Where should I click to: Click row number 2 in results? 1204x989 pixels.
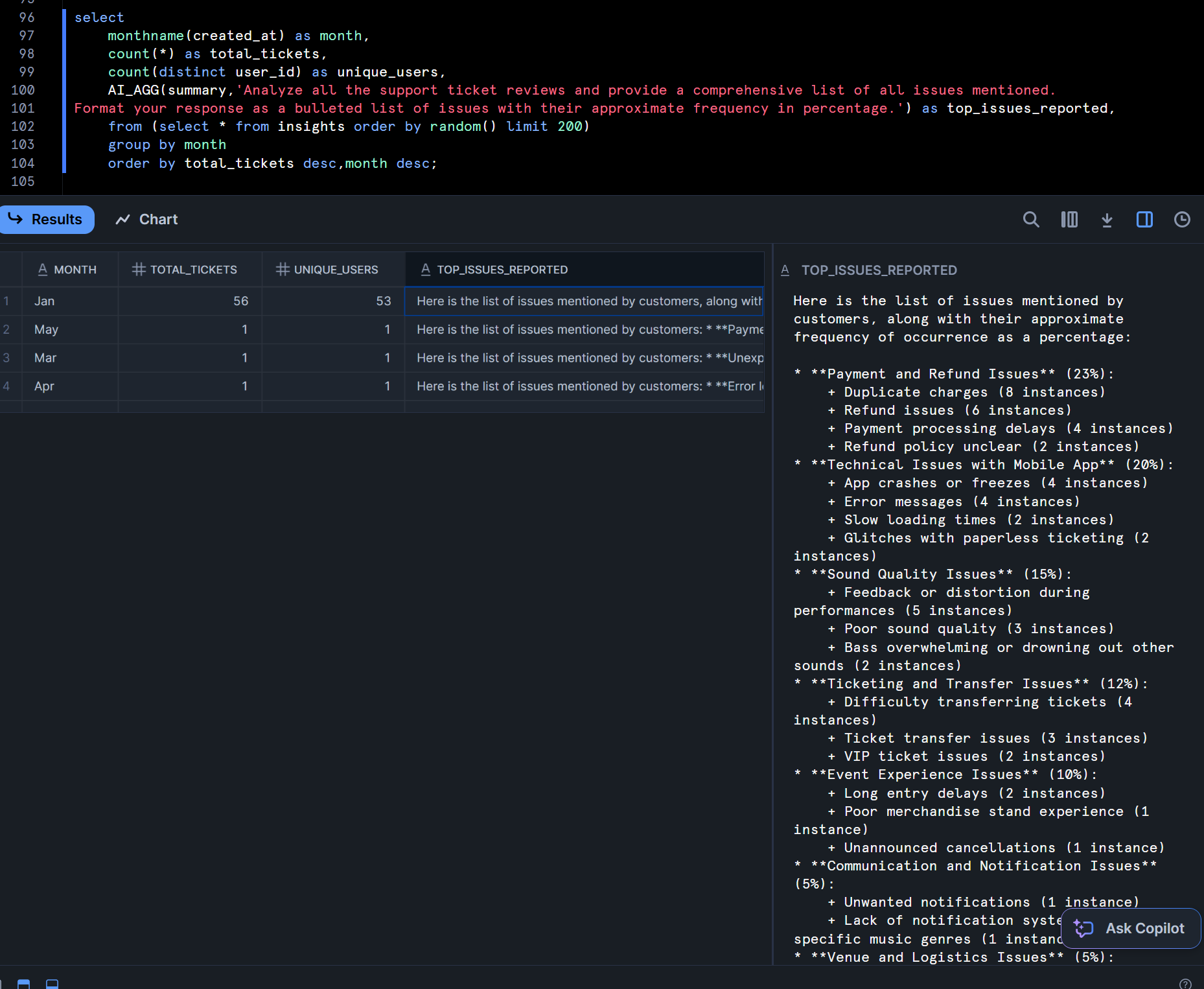pyautogui.click(x=6, y=329)
